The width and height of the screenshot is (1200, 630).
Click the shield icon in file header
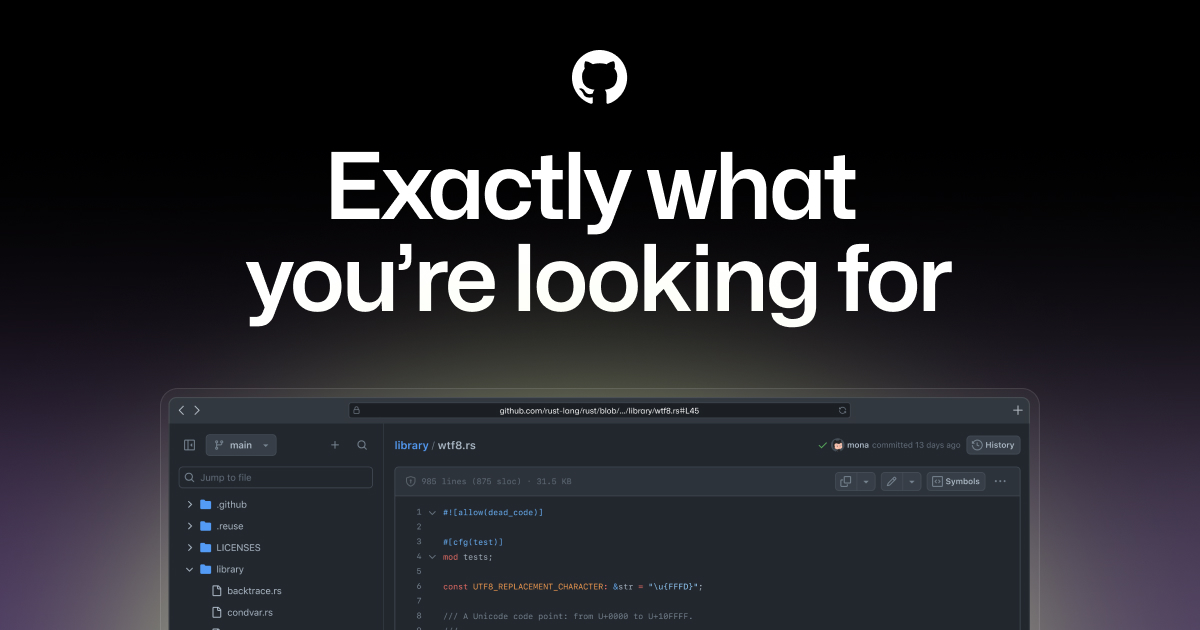[x=410, y=481]
